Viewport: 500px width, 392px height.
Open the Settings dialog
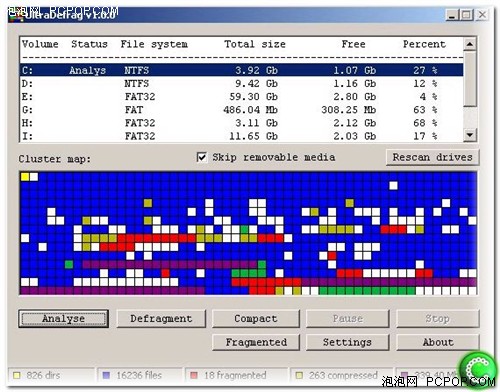coord(347,342)
